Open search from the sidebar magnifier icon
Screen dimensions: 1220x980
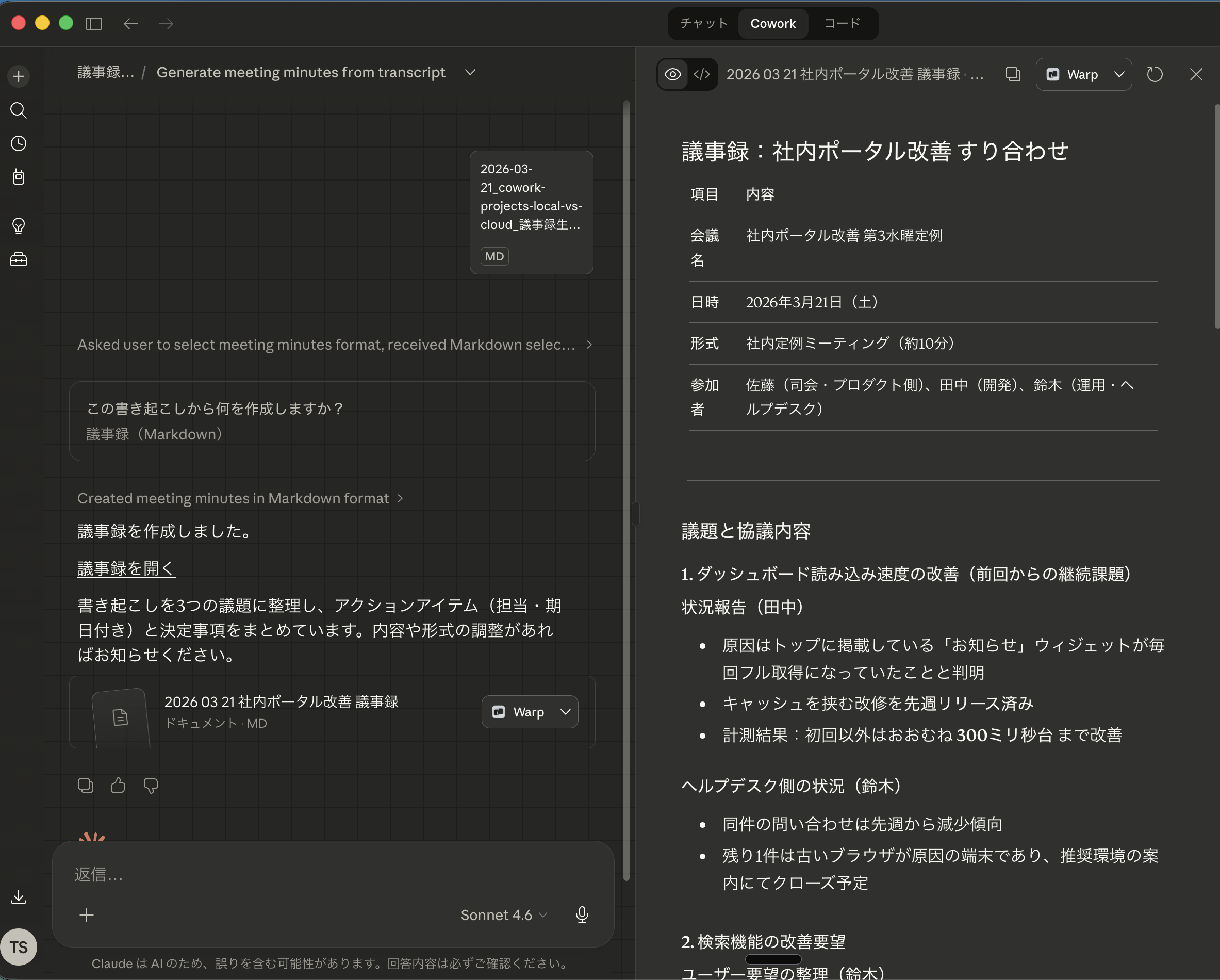coord(19,110)
